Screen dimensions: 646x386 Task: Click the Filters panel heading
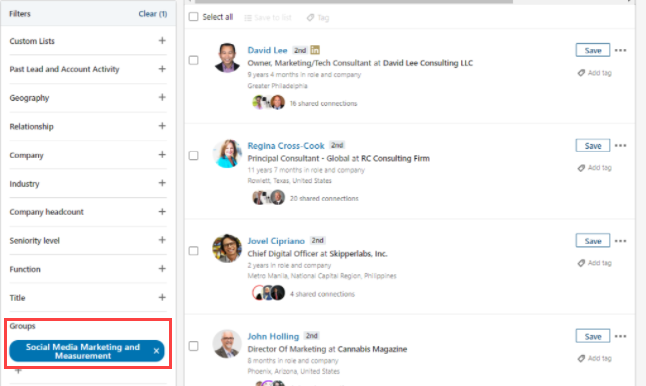[x=20, y=14]
